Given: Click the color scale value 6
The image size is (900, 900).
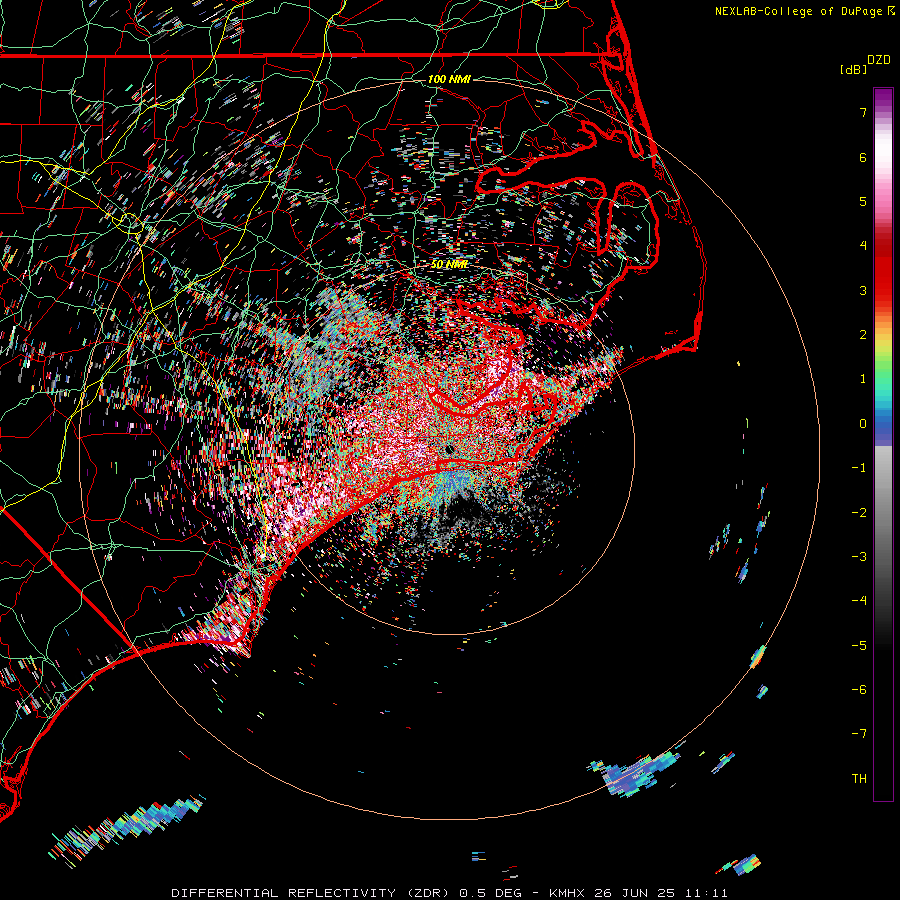Looking at the screenshot, I should tap(863, 157).
